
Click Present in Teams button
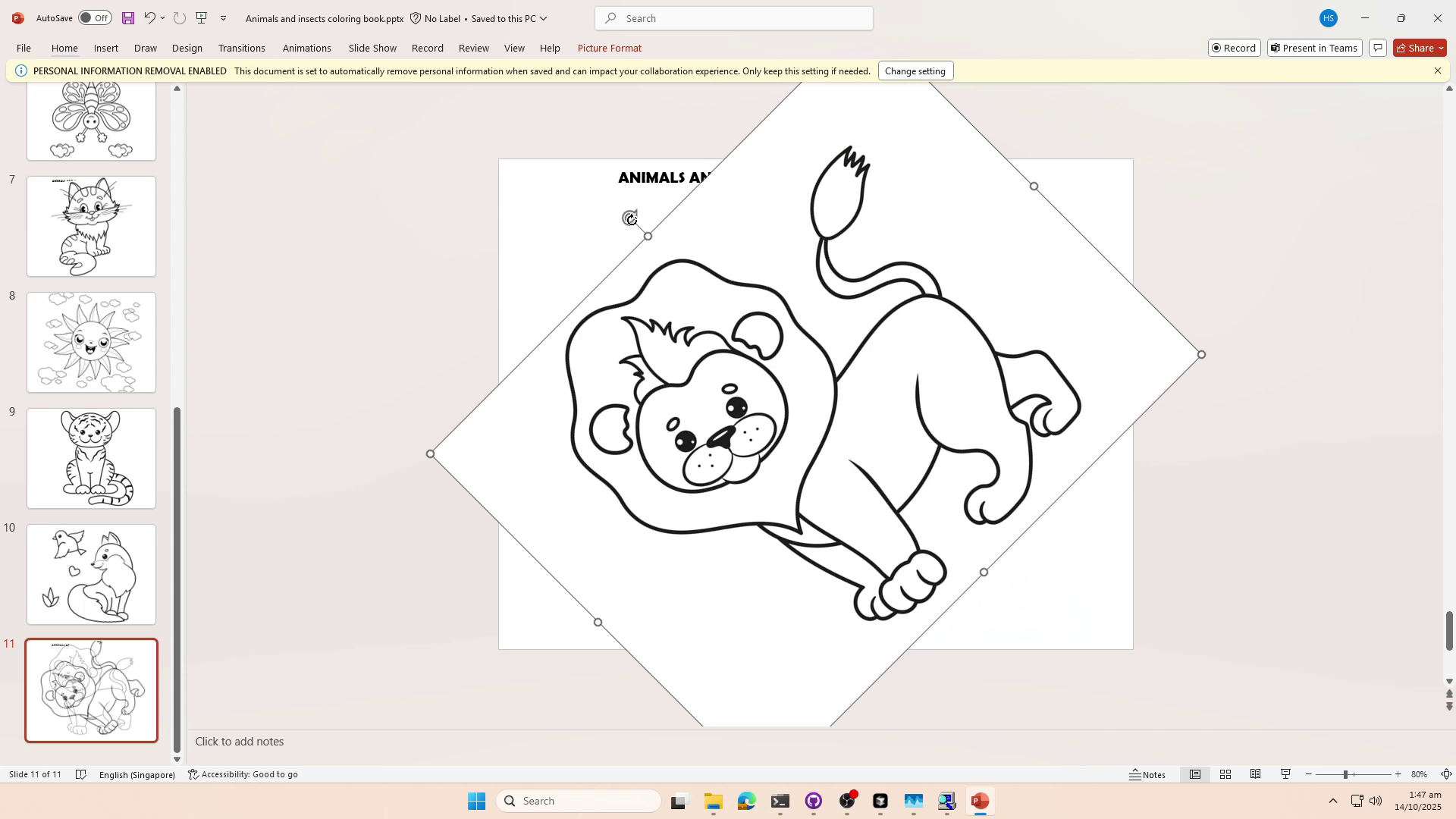1314,48
